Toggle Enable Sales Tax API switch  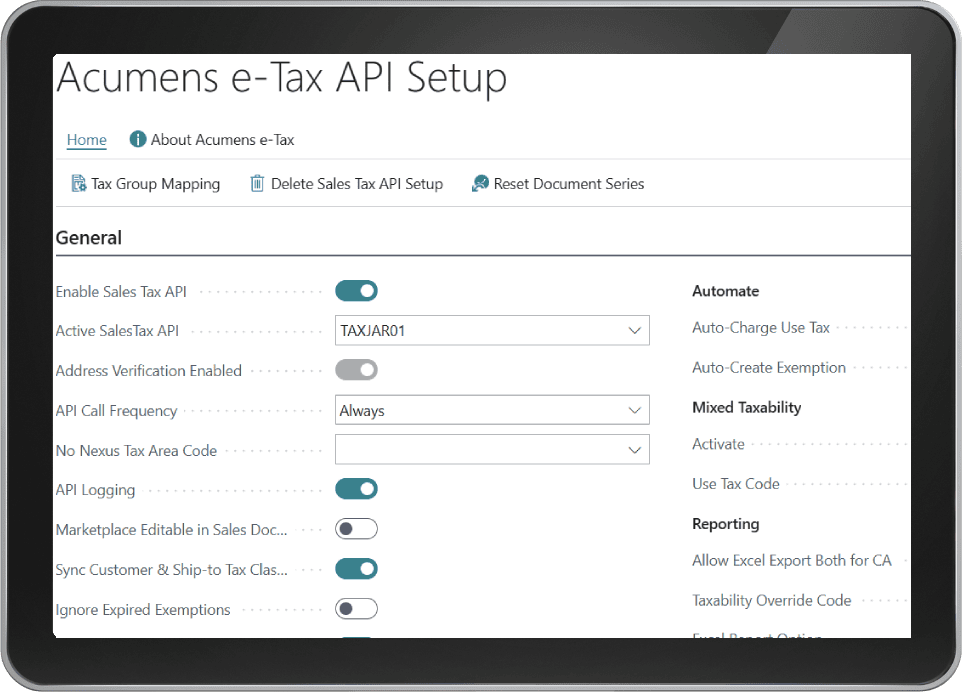pyautogui.click(x=356, y=291)
